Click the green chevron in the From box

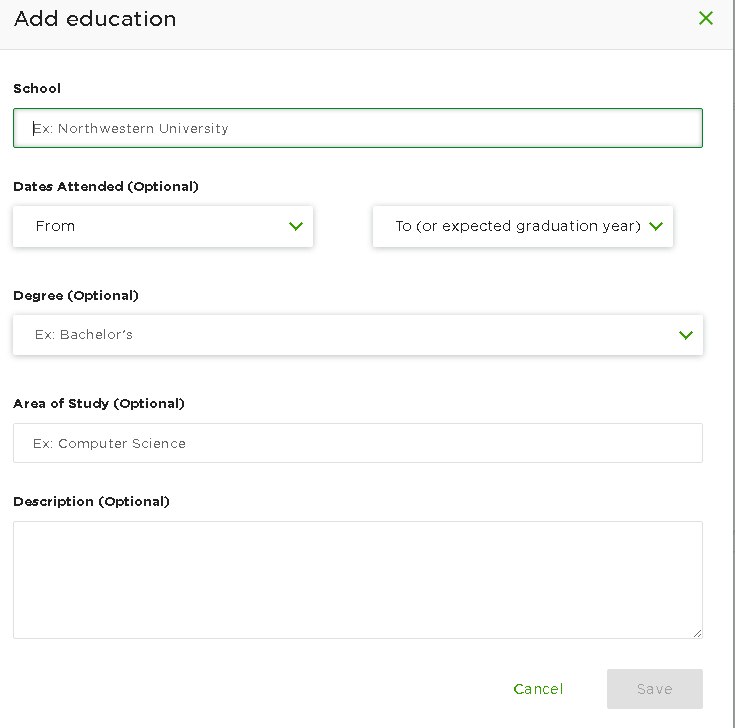click(x=296, y=226)
